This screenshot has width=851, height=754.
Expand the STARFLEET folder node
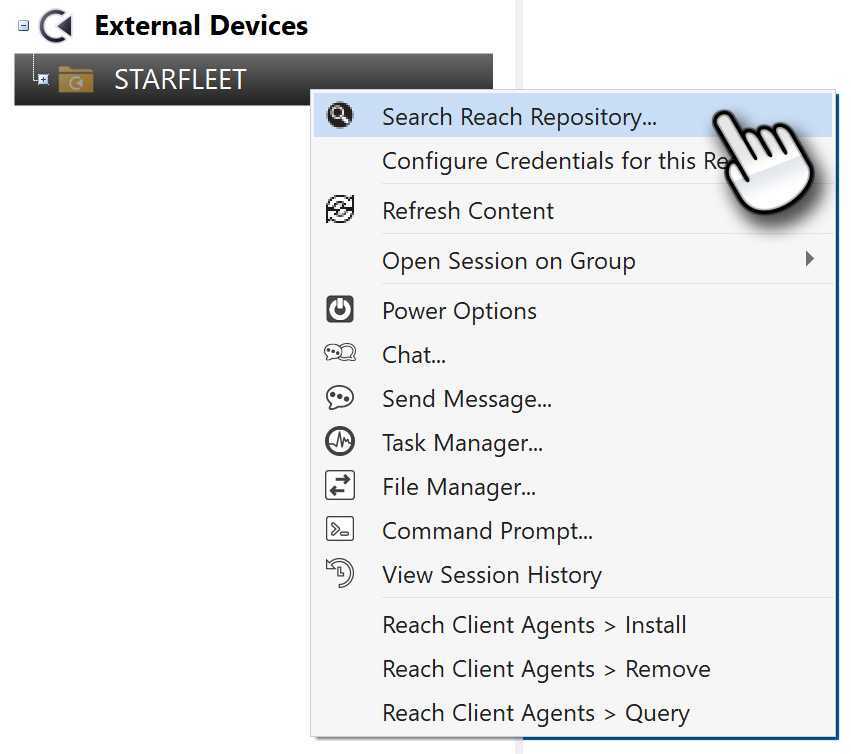point(42,79)
